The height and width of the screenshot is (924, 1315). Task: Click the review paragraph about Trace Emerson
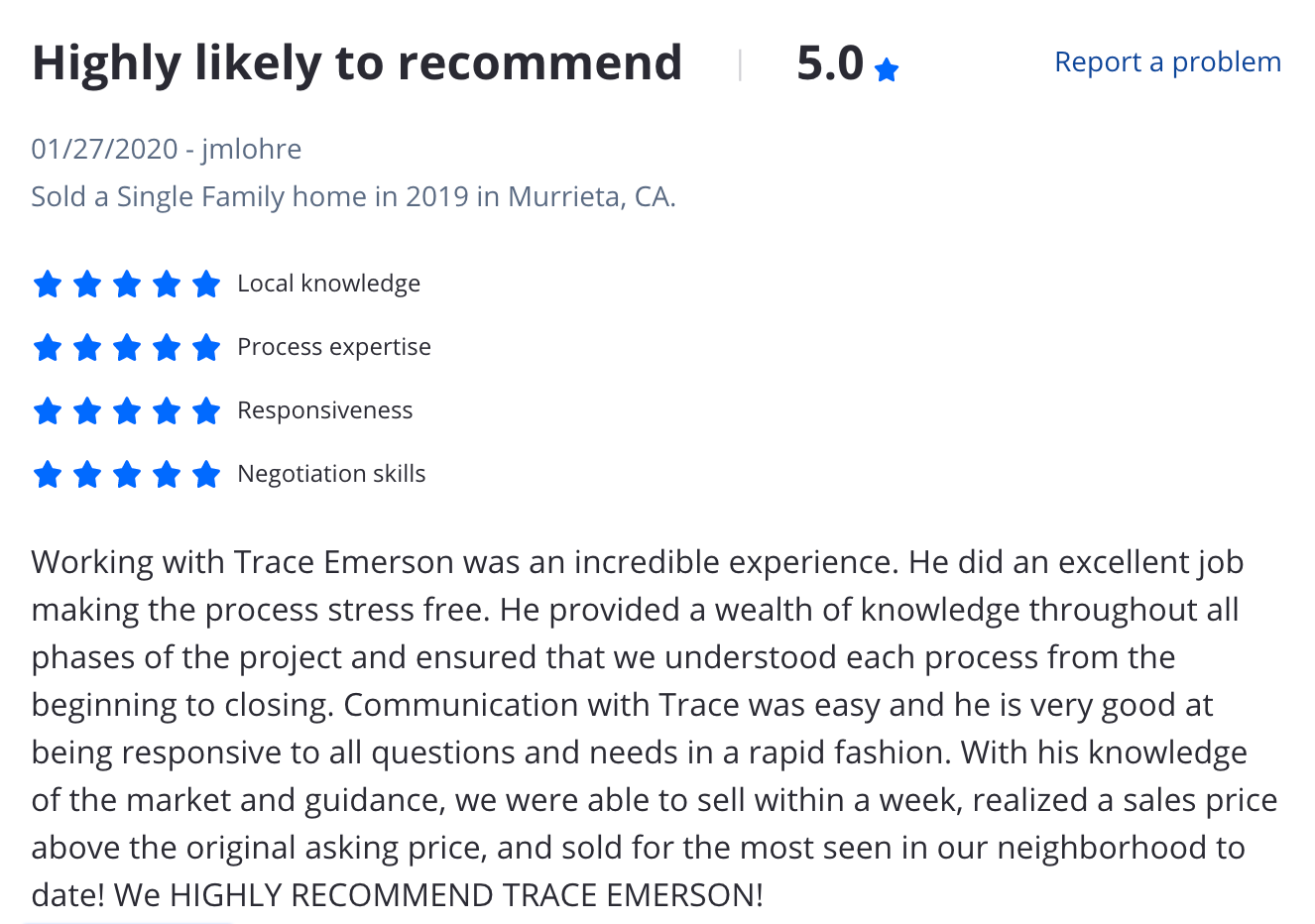pyautogui.click(x=655, y=728)
